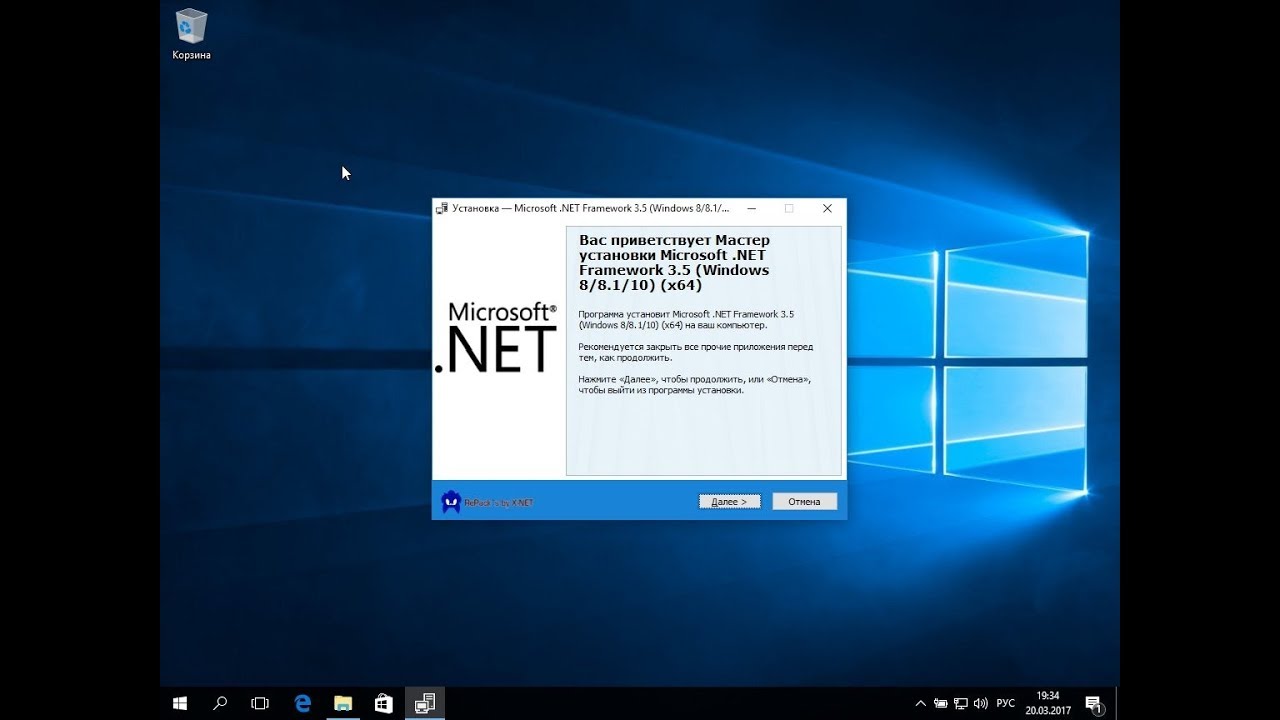This screenshot has width=1280, height=720.
Task: Click the heading Вас приветствует Мастер установки
Action: tap(674, 262)
